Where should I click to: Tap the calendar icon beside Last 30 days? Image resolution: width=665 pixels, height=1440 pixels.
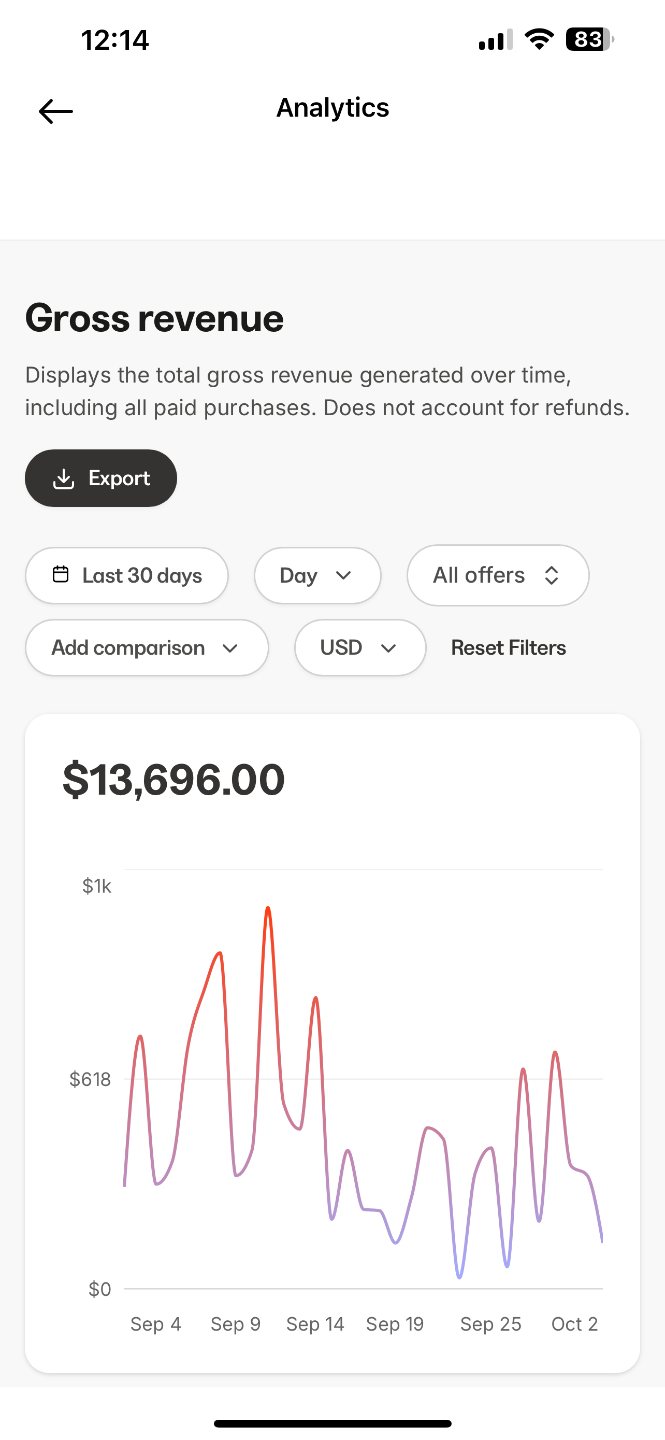click(x=61, y=575)
